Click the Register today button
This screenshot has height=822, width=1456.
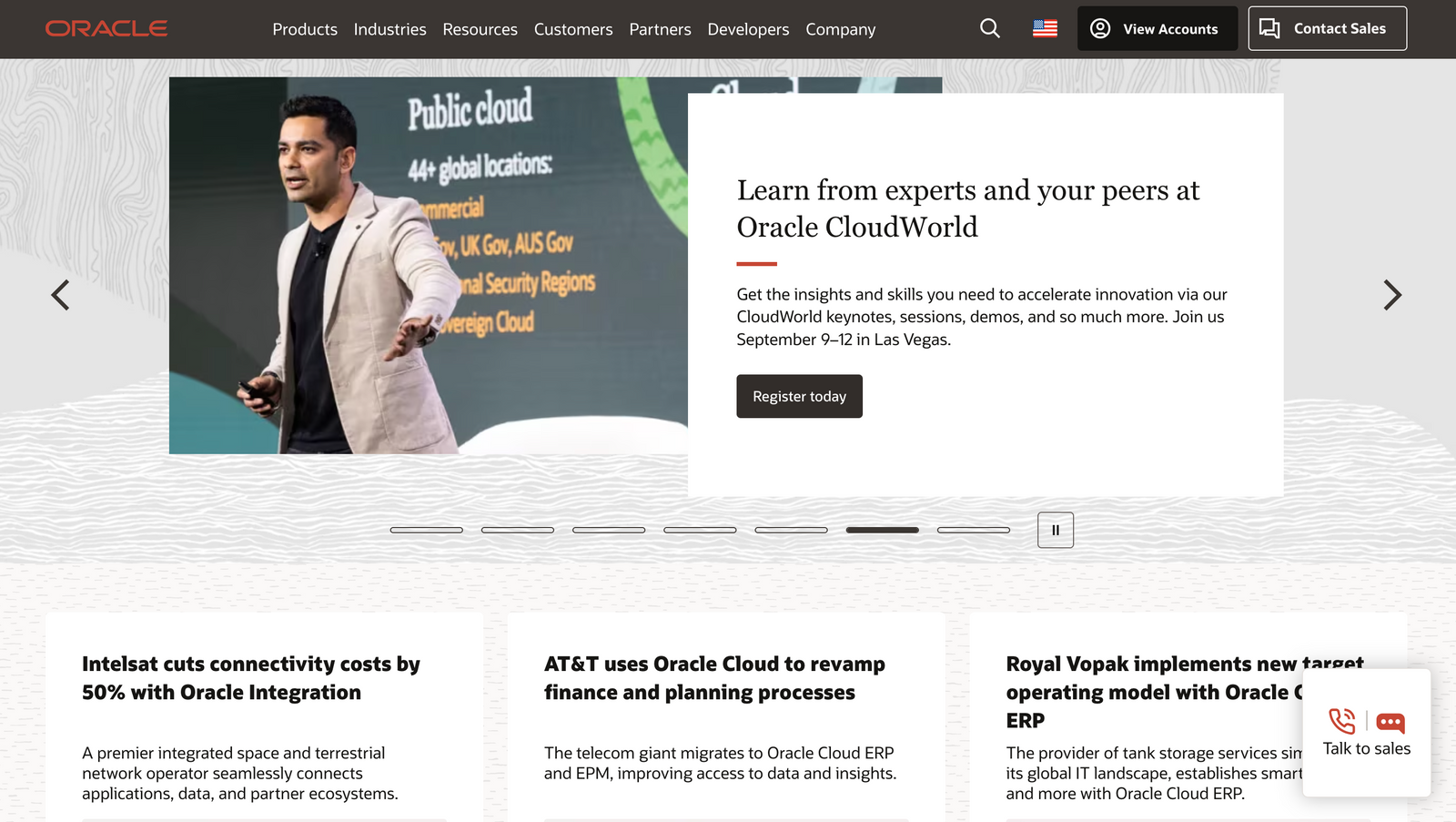pyautogui.click(x=799, y=396)
